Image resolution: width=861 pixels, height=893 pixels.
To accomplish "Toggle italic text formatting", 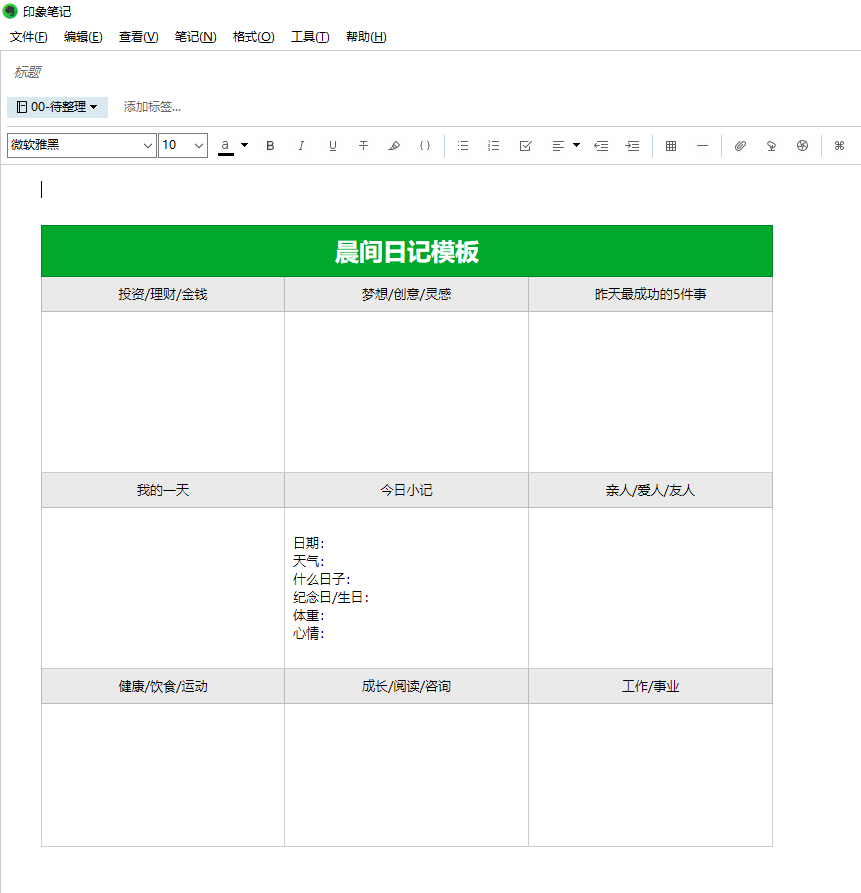I will pyautogui.click(x=301, y=146).
